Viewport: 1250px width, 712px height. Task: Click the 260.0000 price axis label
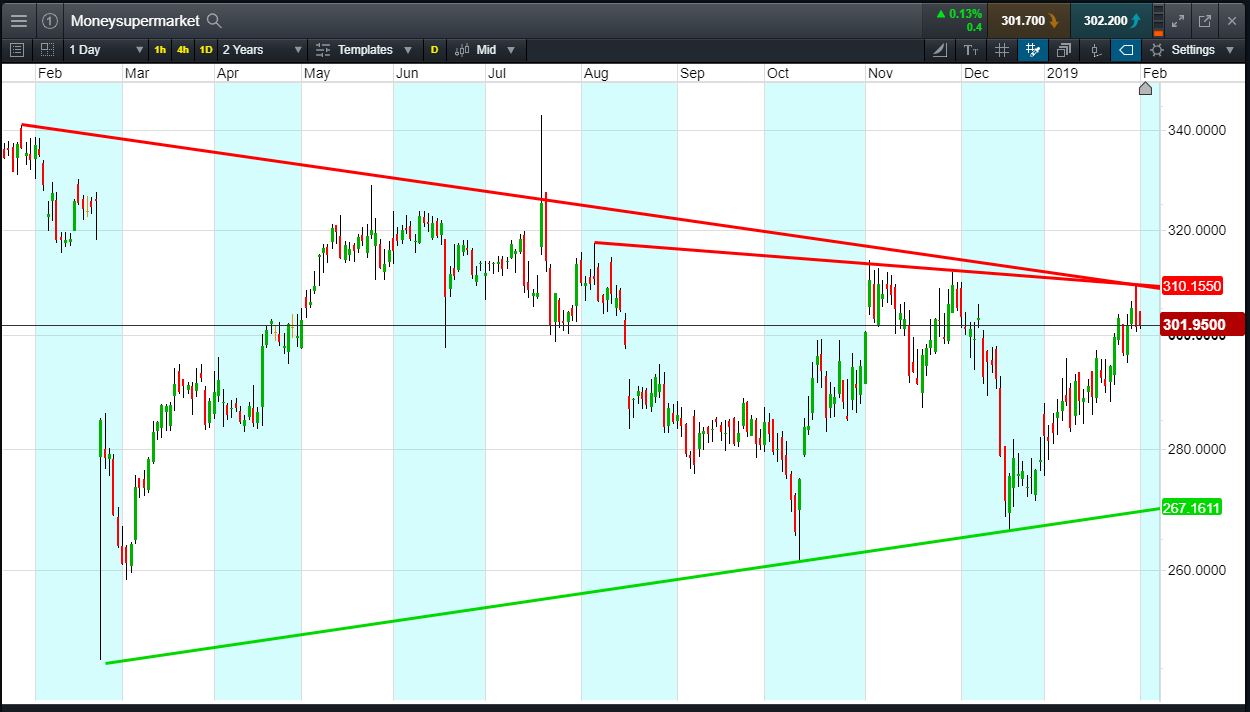(1195, 570)
